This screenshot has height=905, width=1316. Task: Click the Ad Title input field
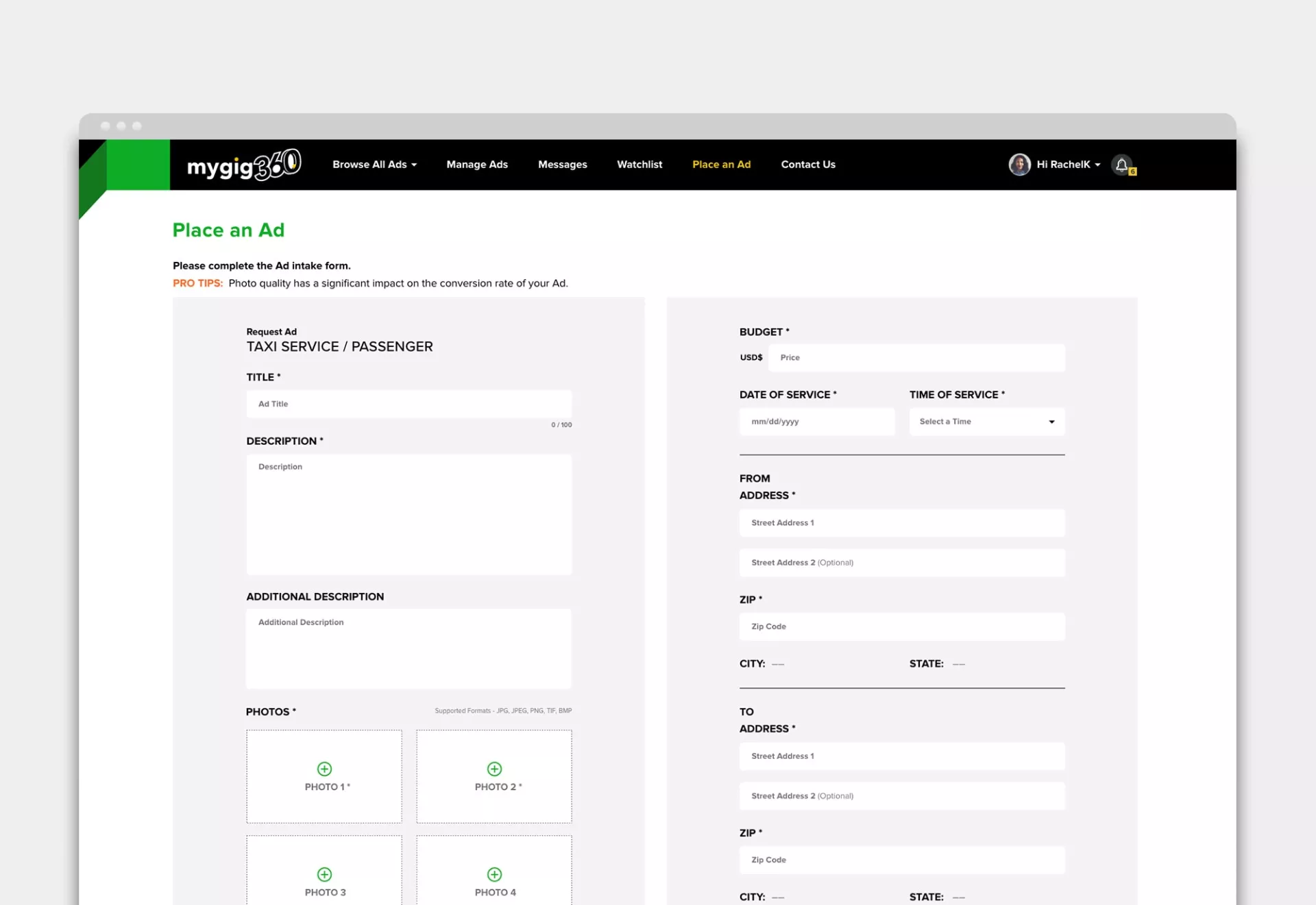coord(409,404)
